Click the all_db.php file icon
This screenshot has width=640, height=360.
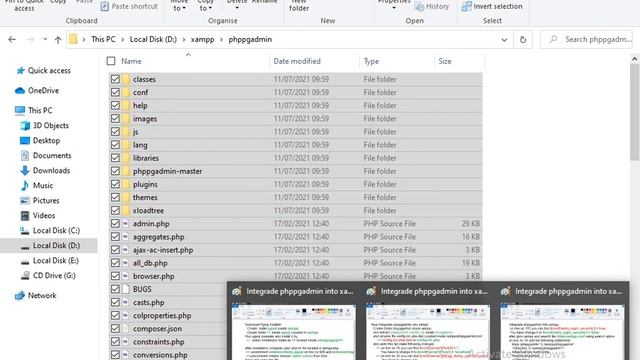(126, 263)
